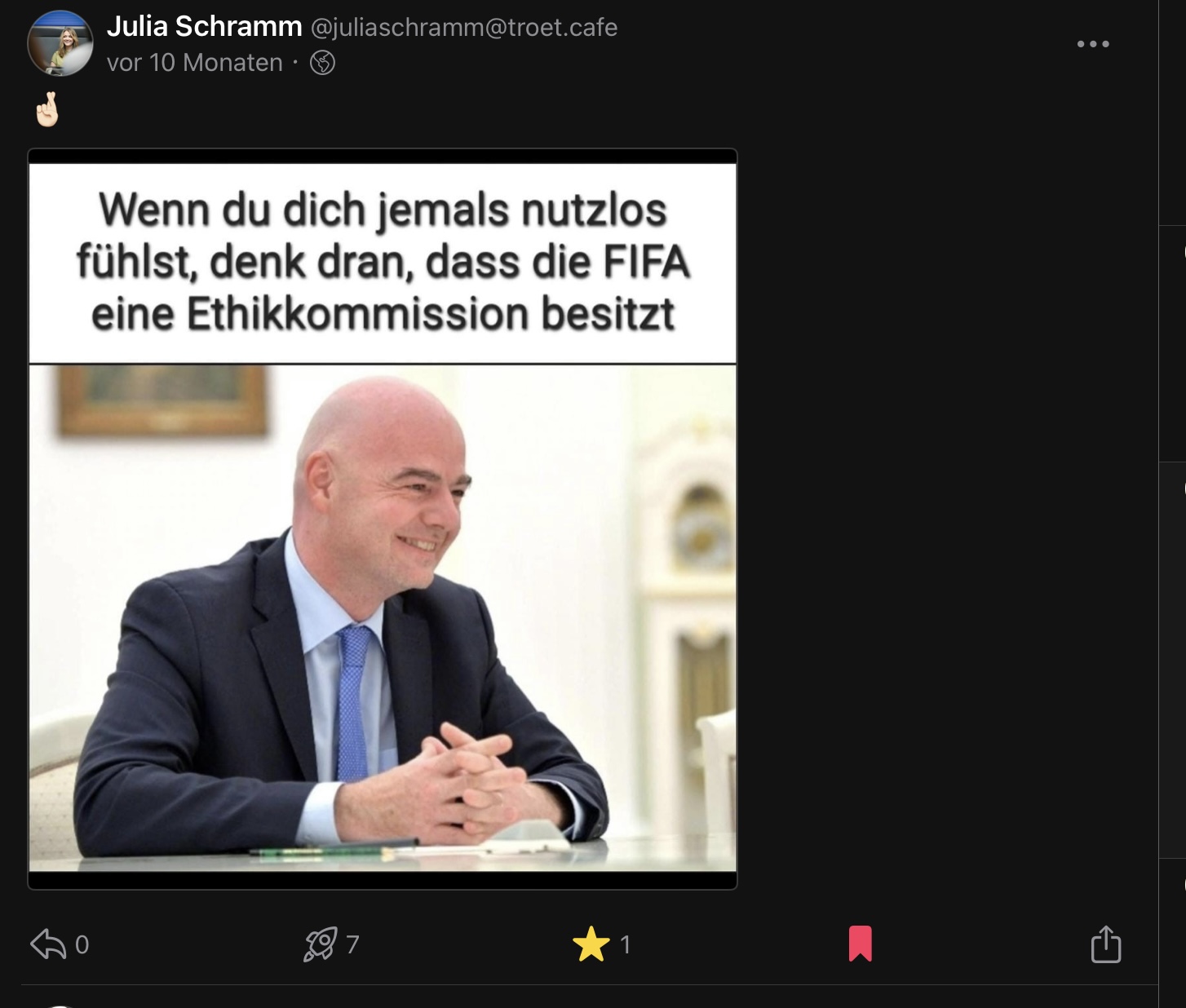Screen dimensions: 1186x1008
Task: Toggle the red bookmark icon
Action: click(x=861, y=944)
